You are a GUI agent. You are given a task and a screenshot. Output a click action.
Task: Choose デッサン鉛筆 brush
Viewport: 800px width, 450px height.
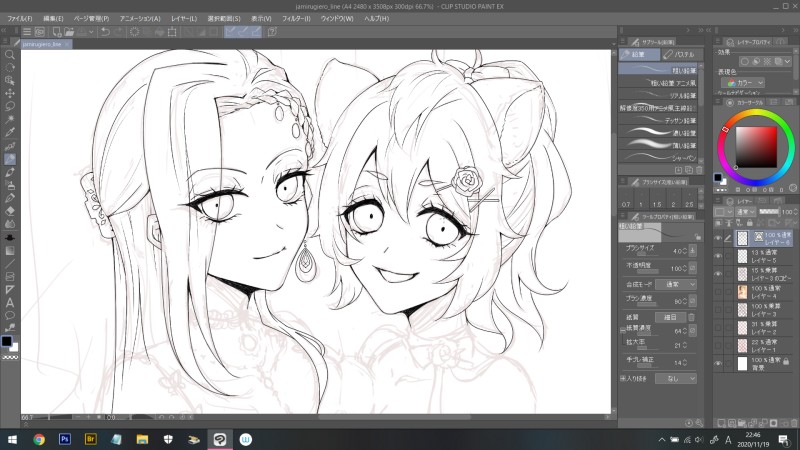658,120
